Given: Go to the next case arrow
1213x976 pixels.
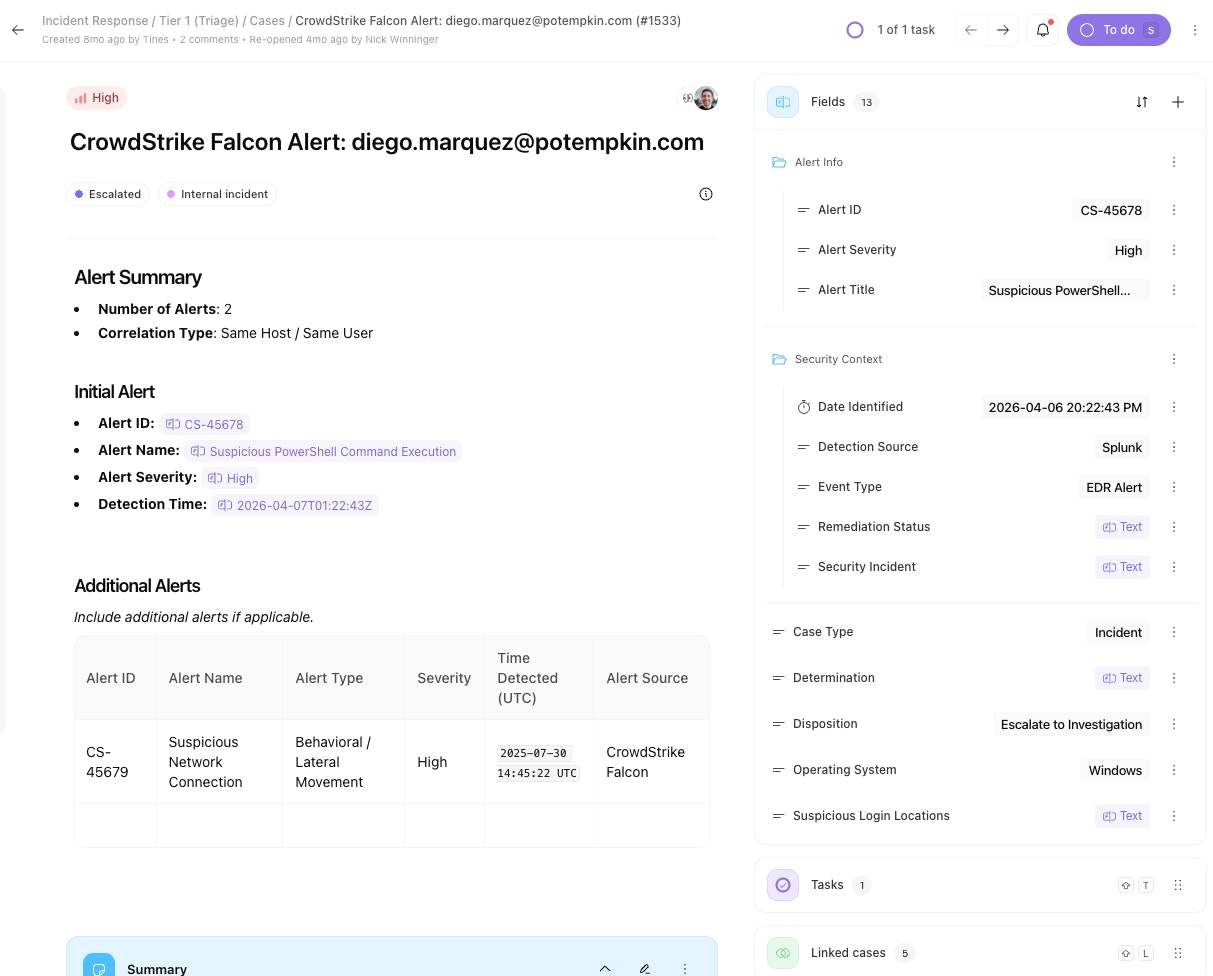Looking at the screenshot, I should pyautogui.click(x=1002, y=30).
